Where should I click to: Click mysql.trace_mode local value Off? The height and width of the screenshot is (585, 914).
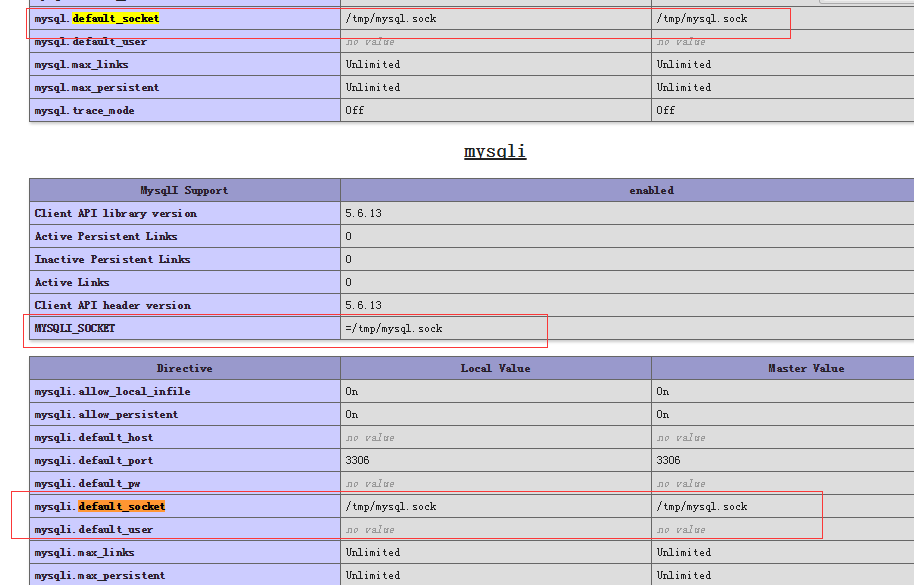click(x=354, y=110)
